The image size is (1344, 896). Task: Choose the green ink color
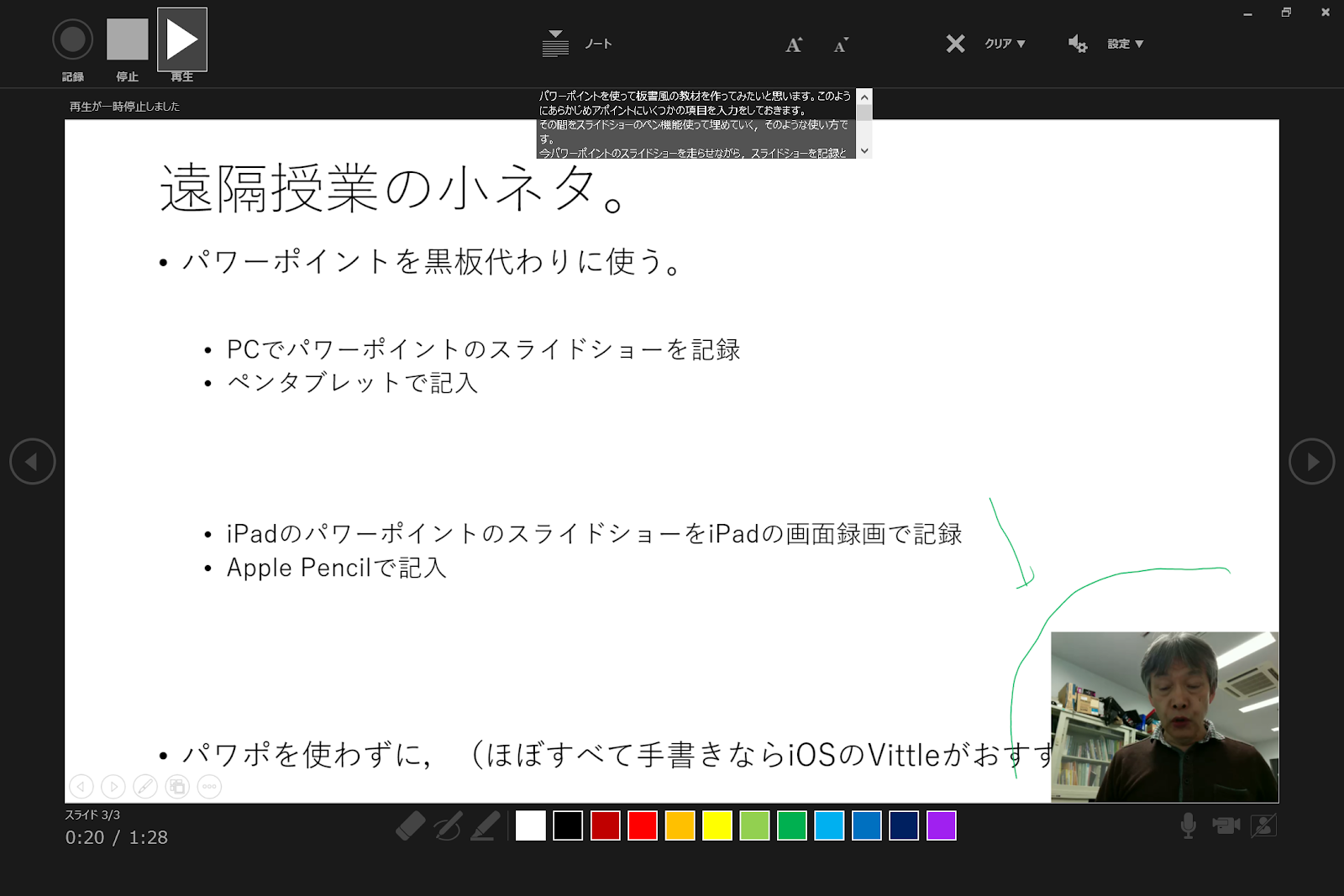point(792,825)
